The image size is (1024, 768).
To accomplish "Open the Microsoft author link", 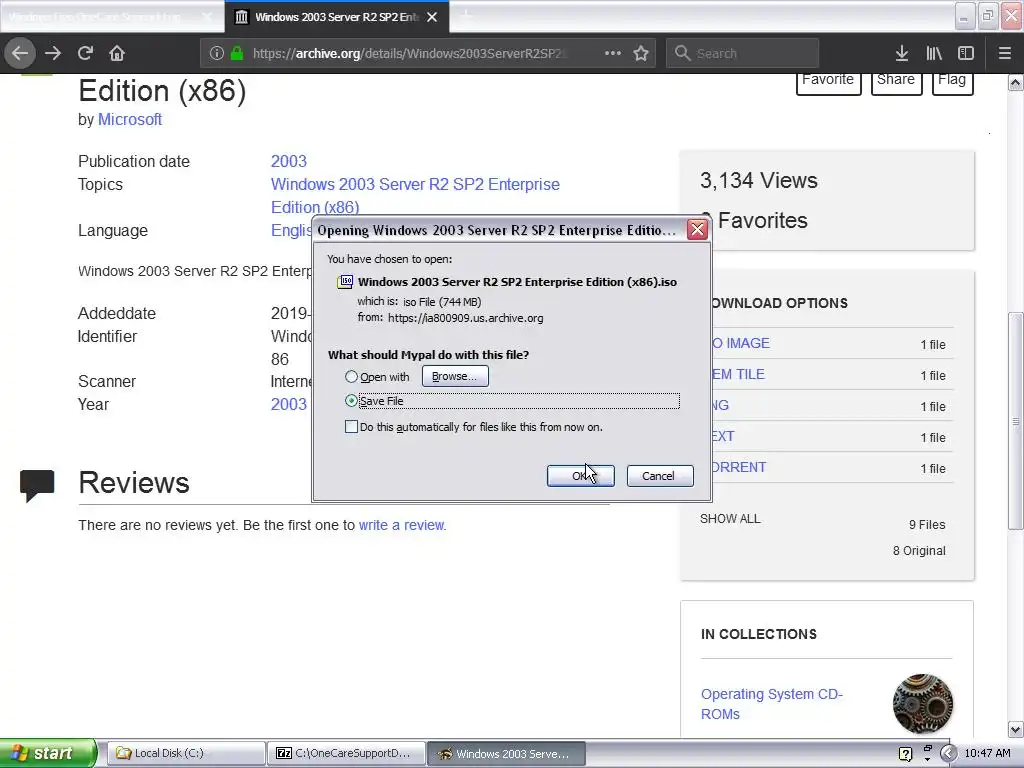I will [129, 120].
